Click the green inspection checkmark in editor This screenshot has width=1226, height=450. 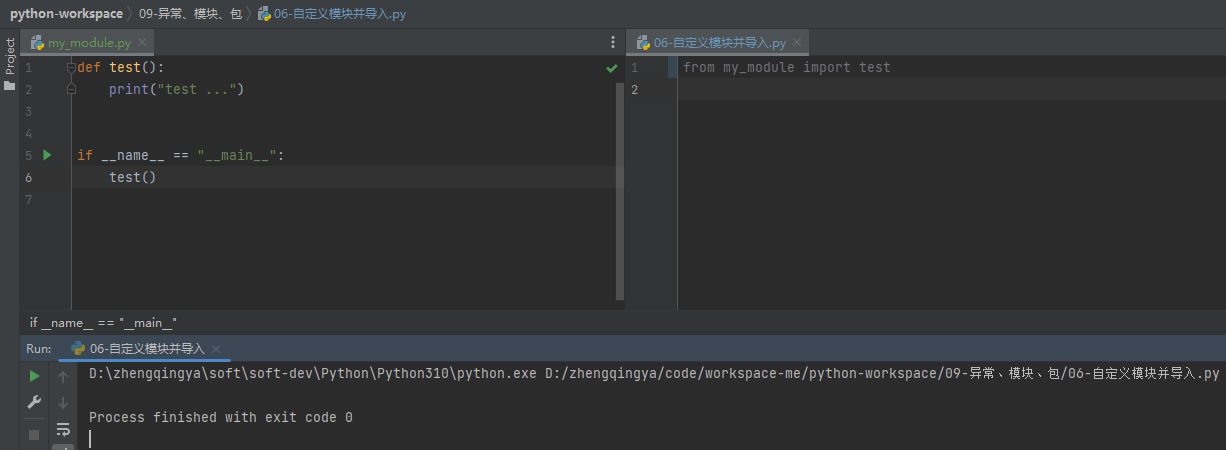point(611,68)
